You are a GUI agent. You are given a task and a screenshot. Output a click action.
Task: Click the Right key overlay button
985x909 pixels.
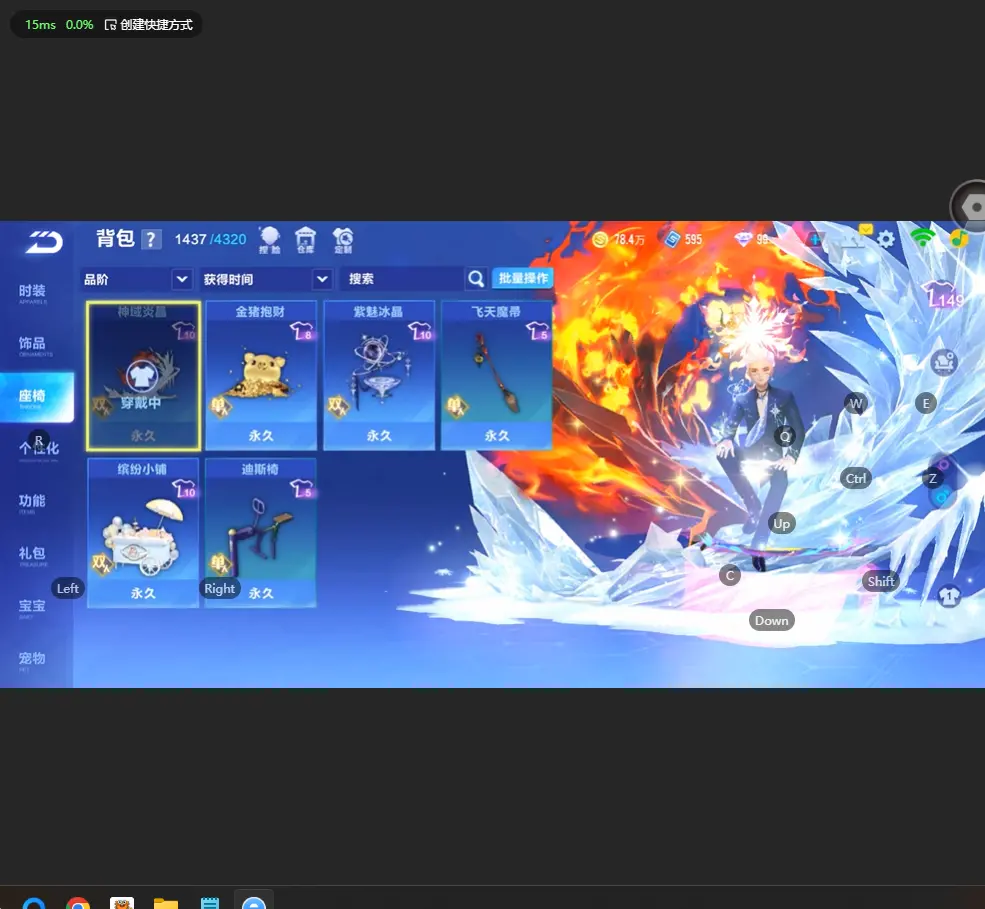point(219,589)
